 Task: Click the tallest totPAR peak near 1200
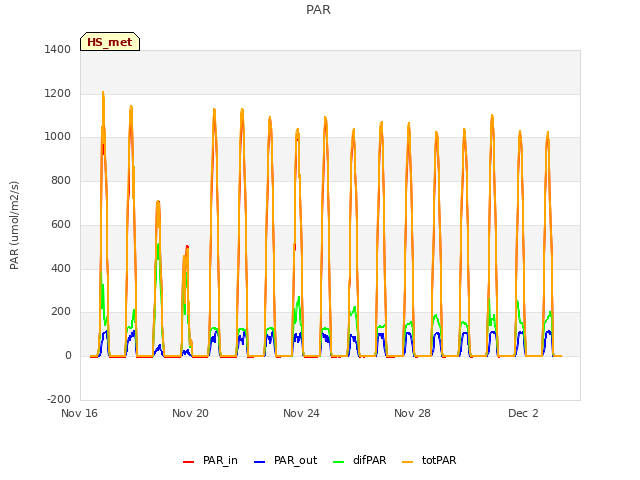pos(103,92)
